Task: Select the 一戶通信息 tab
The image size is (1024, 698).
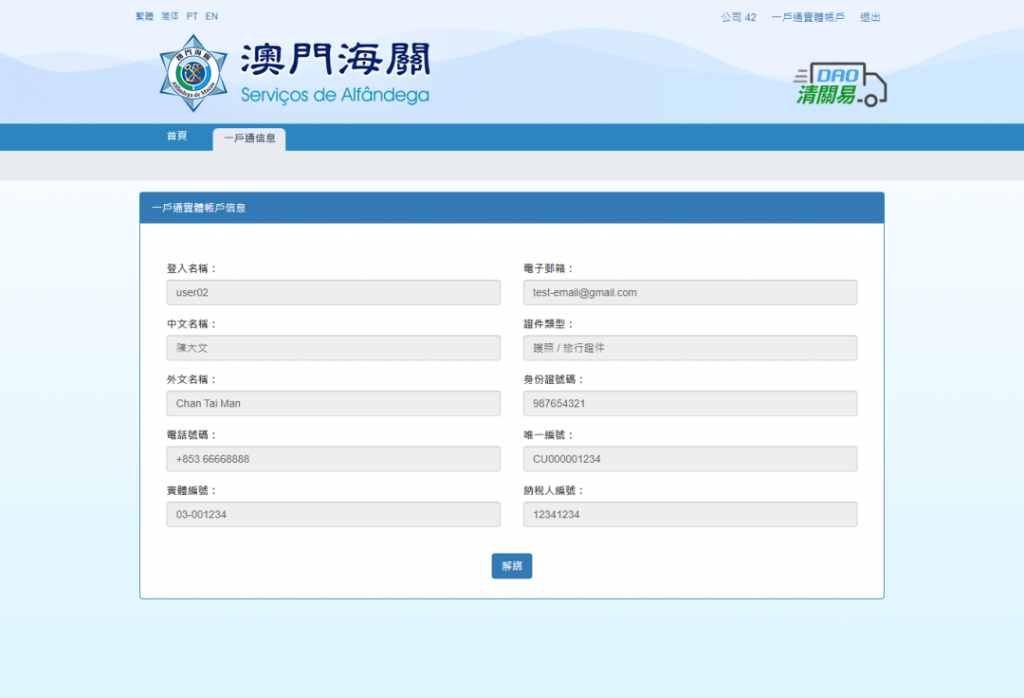Action: (249, 138)
